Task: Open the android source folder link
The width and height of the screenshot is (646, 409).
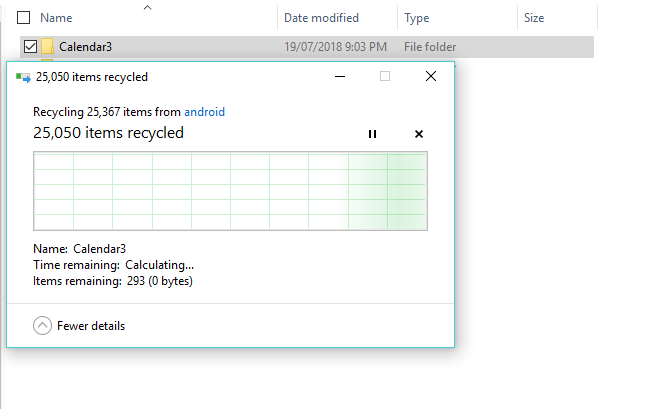Action: click(x=204, y=112)
